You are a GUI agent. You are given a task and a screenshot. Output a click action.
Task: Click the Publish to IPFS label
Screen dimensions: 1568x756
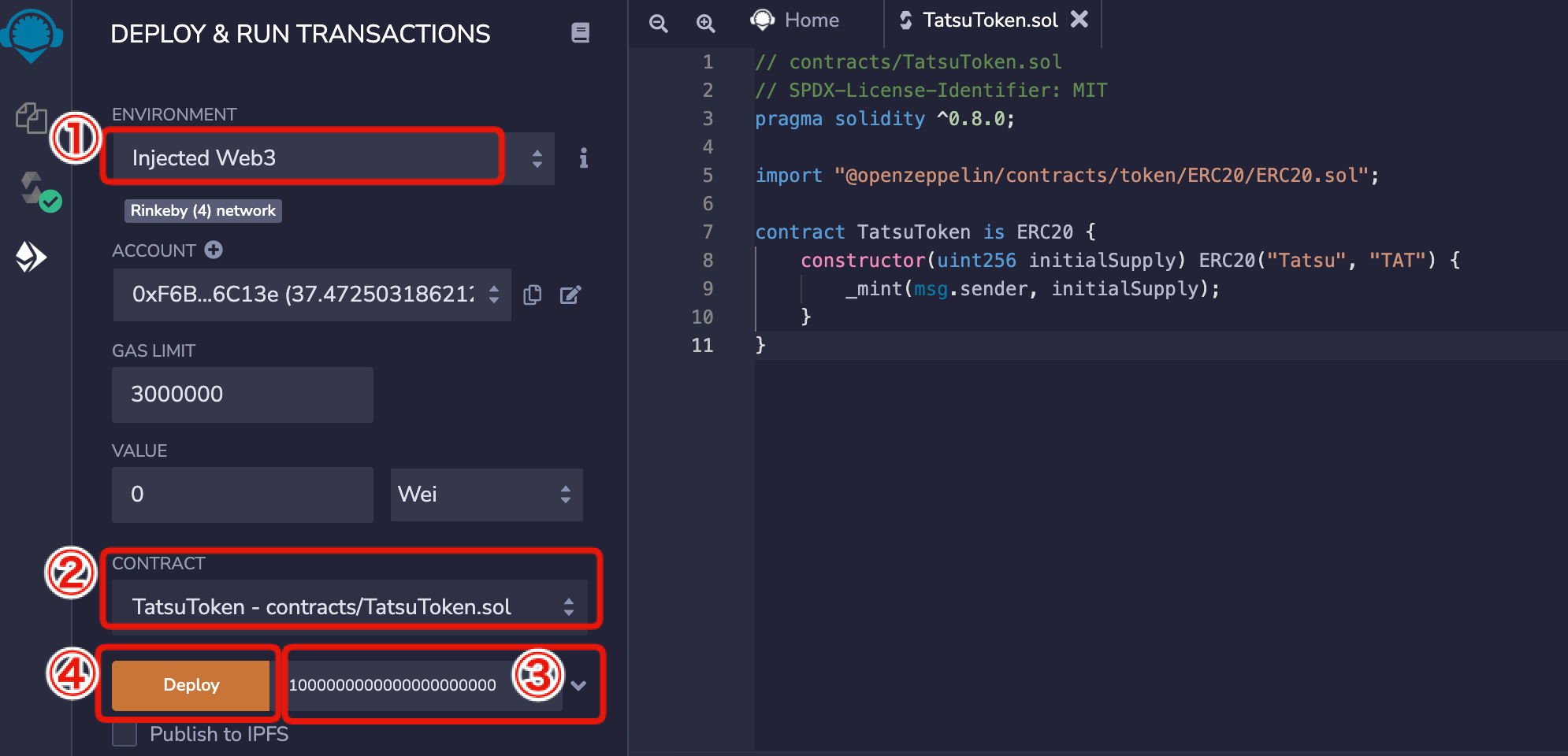pyautogui.click(x=219, y=734)
